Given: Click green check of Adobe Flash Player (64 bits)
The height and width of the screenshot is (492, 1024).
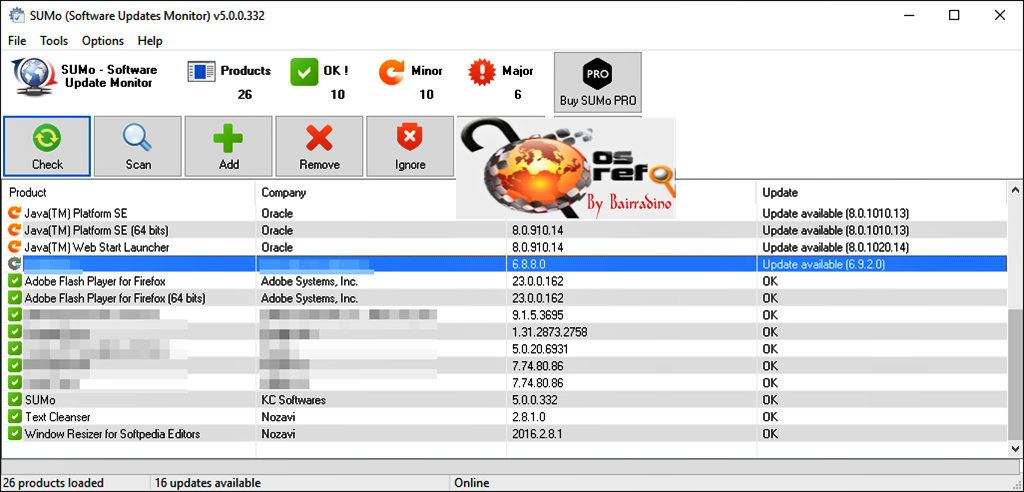Looking at the screenshot, I should [x=14, y=298].
